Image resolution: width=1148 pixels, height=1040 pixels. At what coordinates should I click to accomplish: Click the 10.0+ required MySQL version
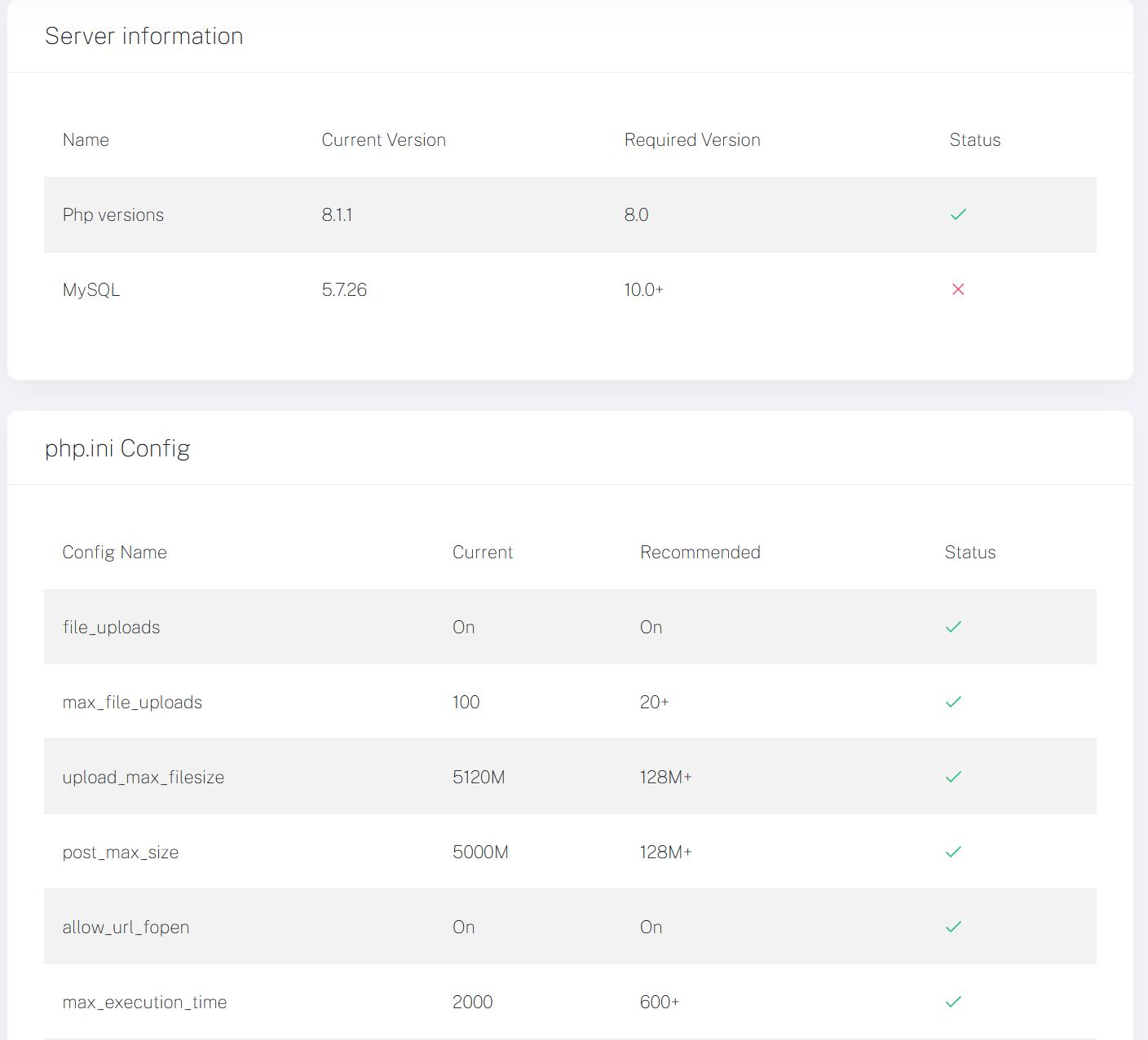click(643, 290)
